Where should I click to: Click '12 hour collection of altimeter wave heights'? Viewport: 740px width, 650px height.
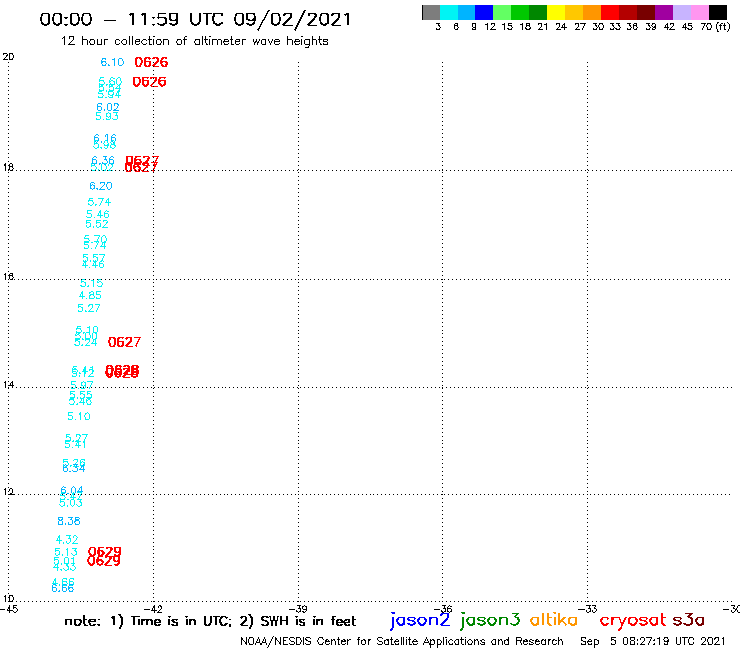click(194, 41)
